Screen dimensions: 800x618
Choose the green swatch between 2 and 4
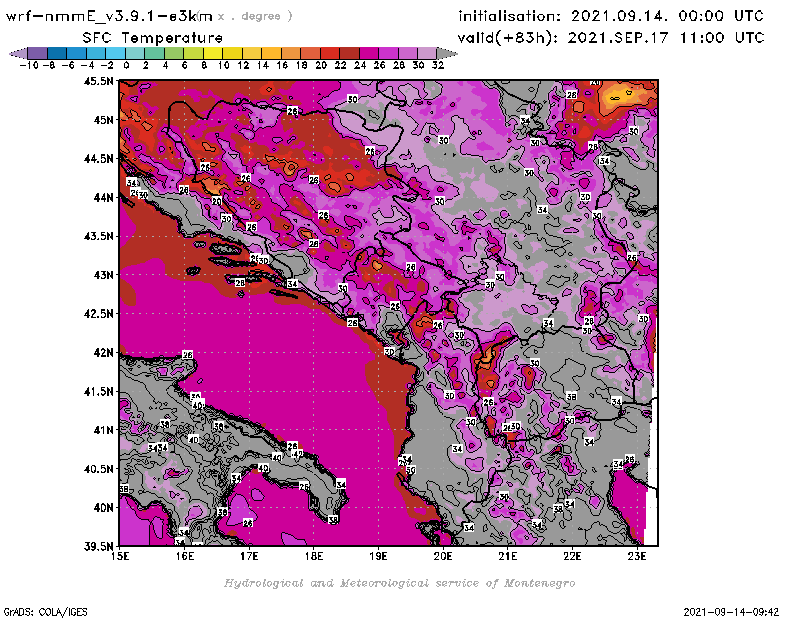click(x=155, y=53)
